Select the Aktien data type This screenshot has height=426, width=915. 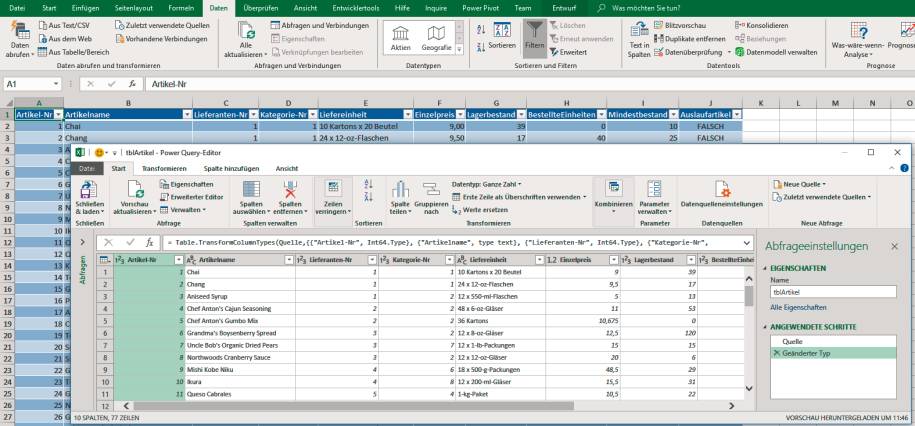pos(401,39)
